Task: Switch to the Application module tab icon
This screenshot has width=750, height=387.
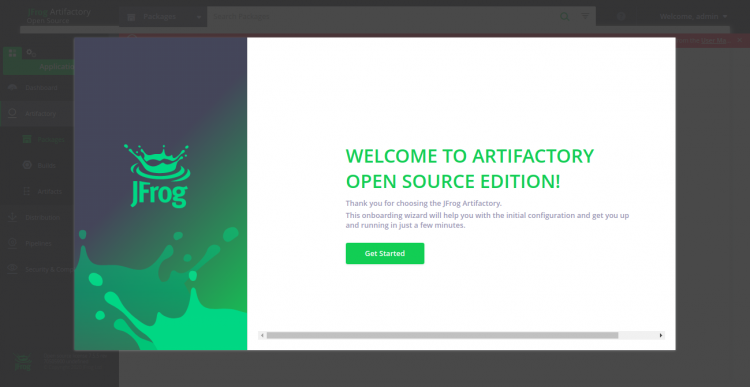Action: pyautogui.click(x=12, y=53)
